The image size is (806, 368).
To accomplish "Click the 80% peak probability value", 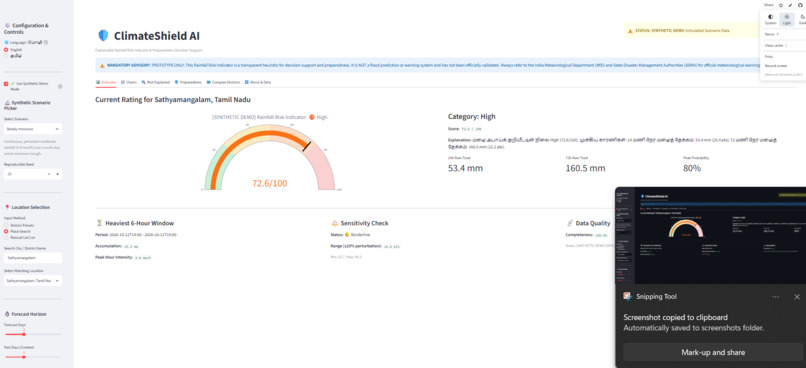I will pyautogui.click(x=692, y=168).
